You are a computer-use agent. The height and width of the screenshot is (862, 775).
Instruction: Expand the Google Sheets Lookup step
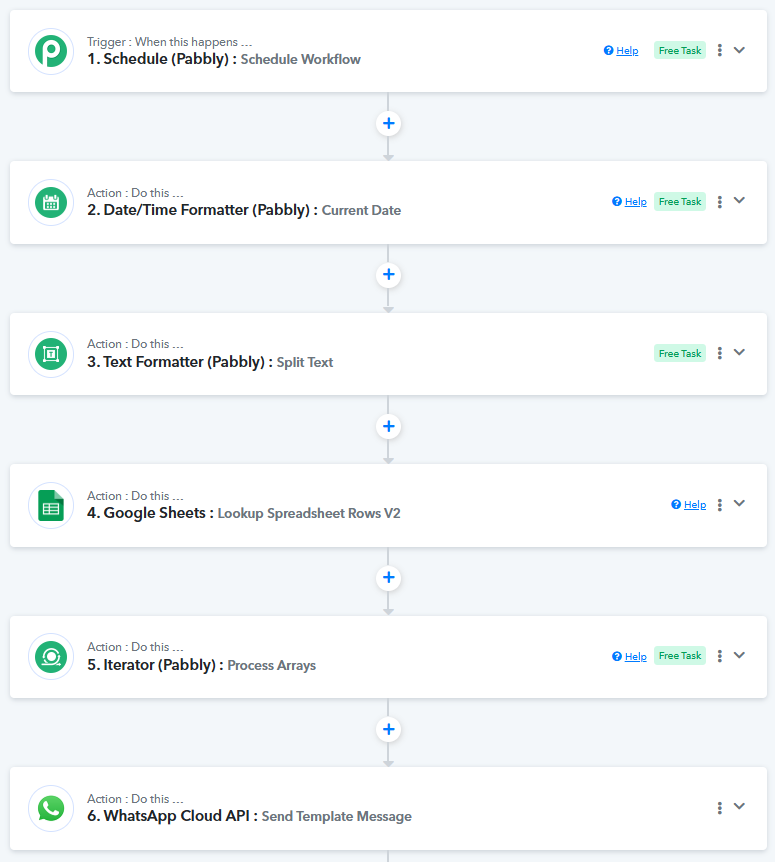[x=739, y=504]
